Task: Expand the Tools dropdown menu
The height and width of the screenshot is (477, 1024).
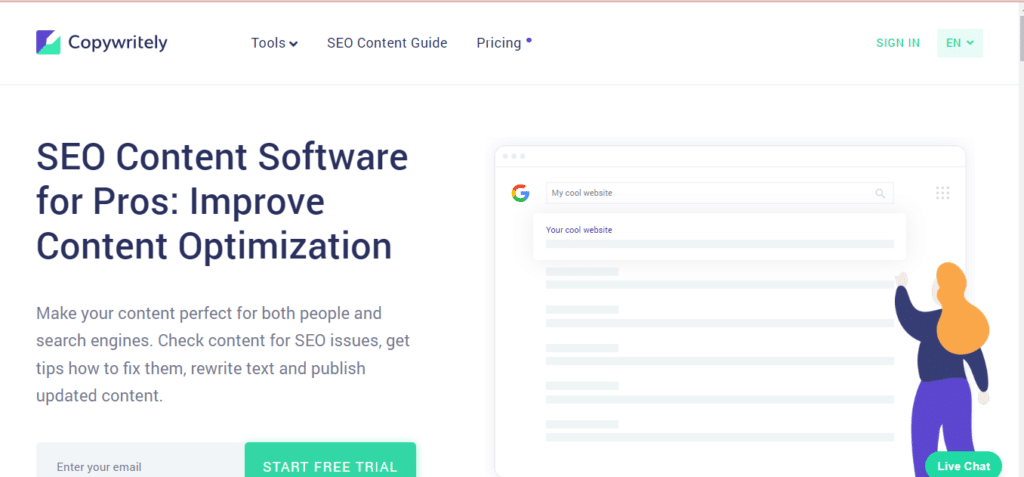Action: pyautogui.click(x=274, y=43)
